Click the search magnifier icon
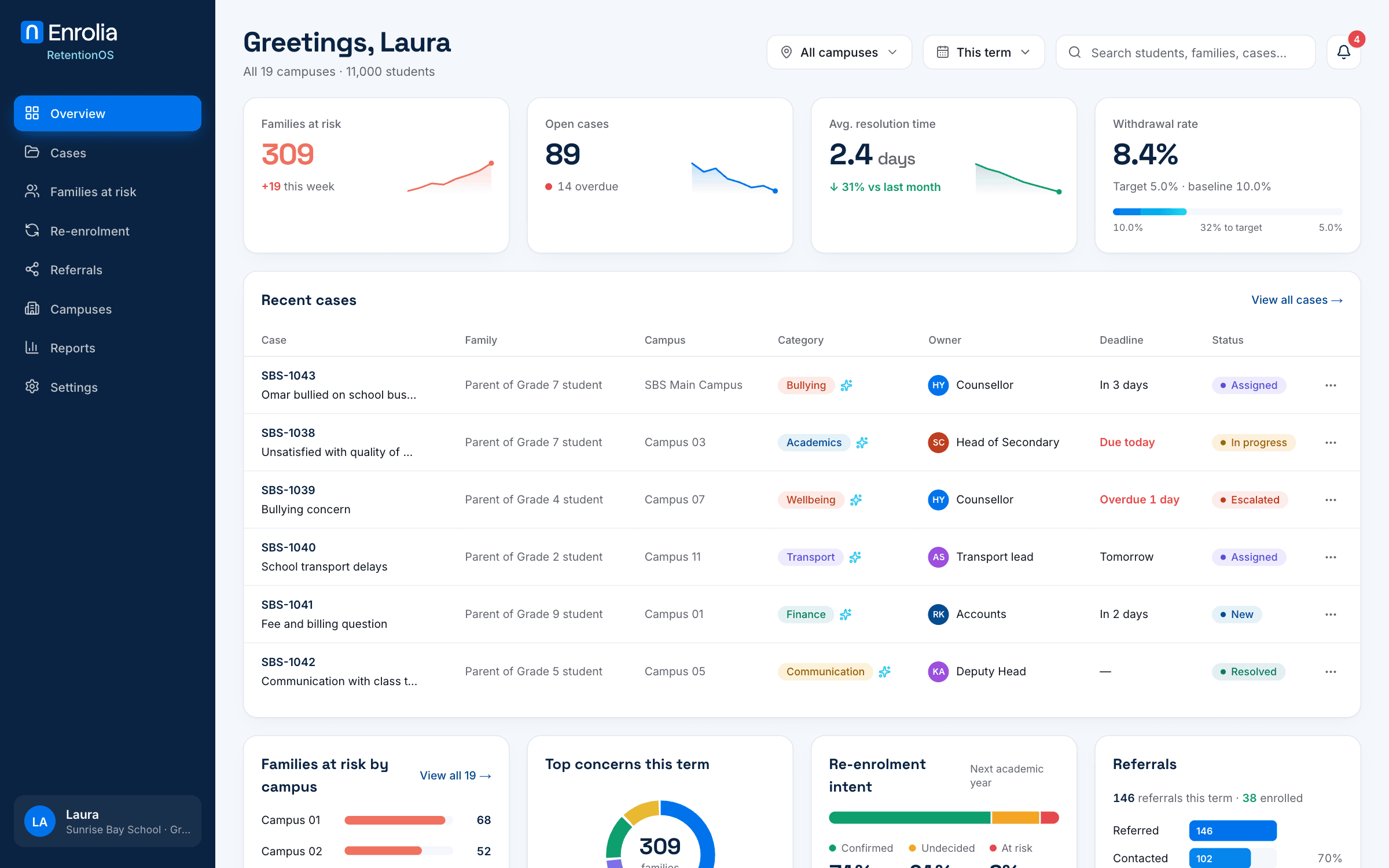 tap(1075, 53)
